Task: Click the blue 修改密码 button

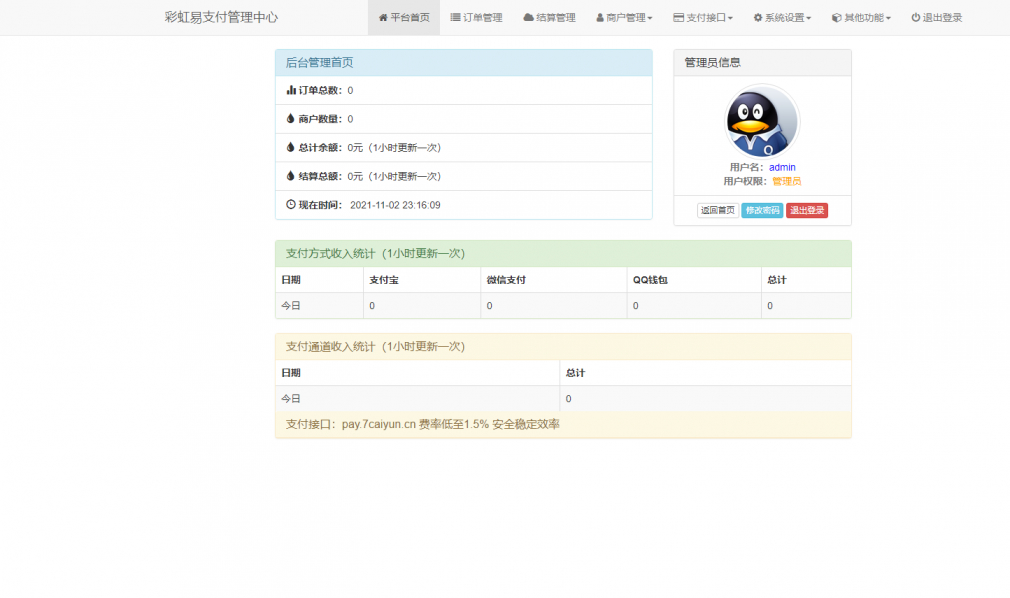Action: [x=763, y=210]
